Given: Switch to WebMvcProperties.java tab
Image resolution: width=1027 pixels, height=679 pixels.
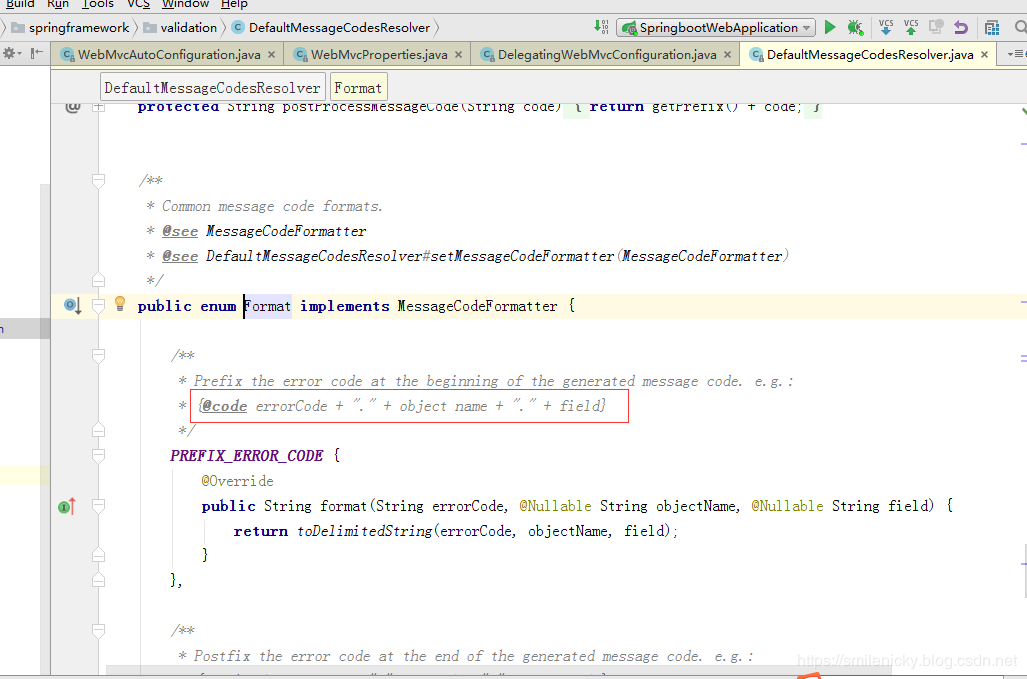Looking at the screenshot, I should pyautogui.click(x=377, y=54).
